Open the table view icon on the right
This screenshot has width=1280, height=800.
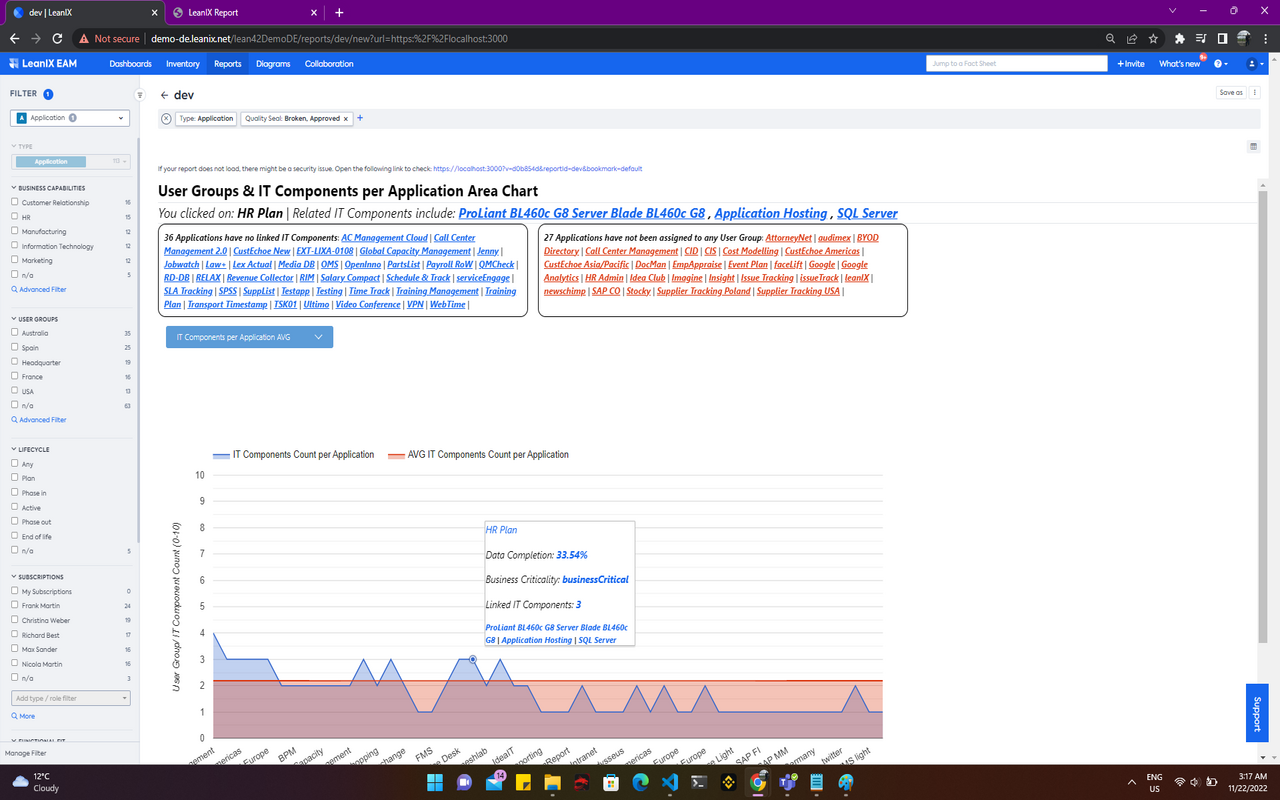[x=1253, y=146]
